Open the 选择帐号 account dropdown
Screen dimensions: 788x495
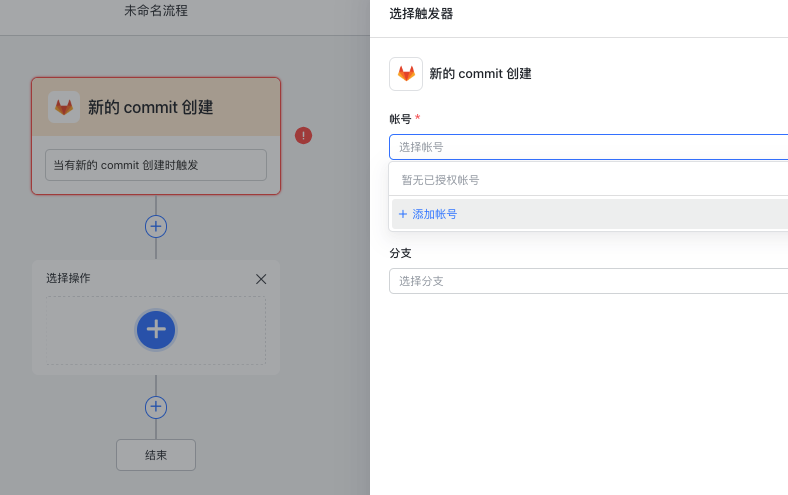coord(588,147)
